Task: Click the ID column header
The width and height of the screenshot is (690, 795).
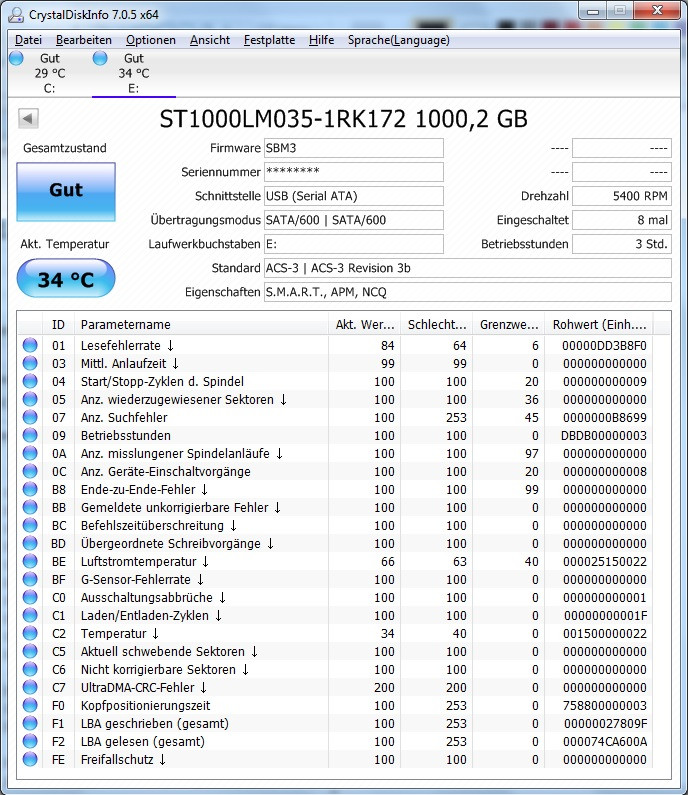Action: pos(58,324)
